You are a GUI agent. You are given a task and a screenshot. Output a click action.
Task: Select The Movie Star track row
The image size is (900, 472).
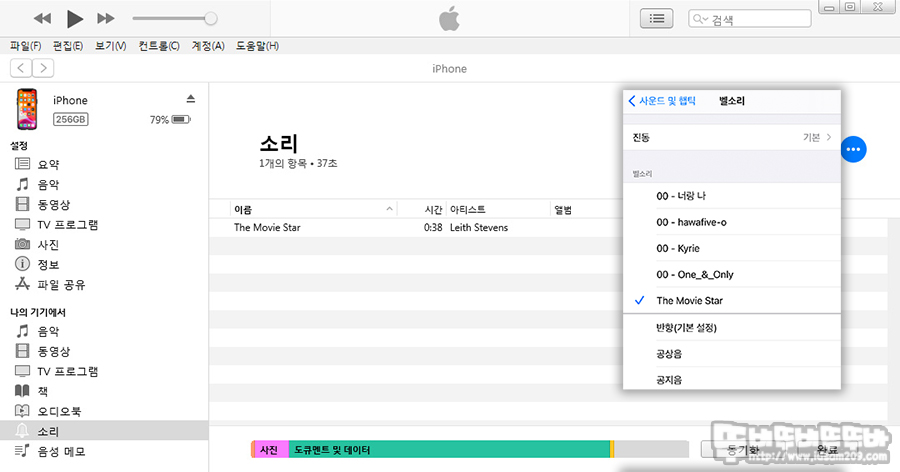416,227
